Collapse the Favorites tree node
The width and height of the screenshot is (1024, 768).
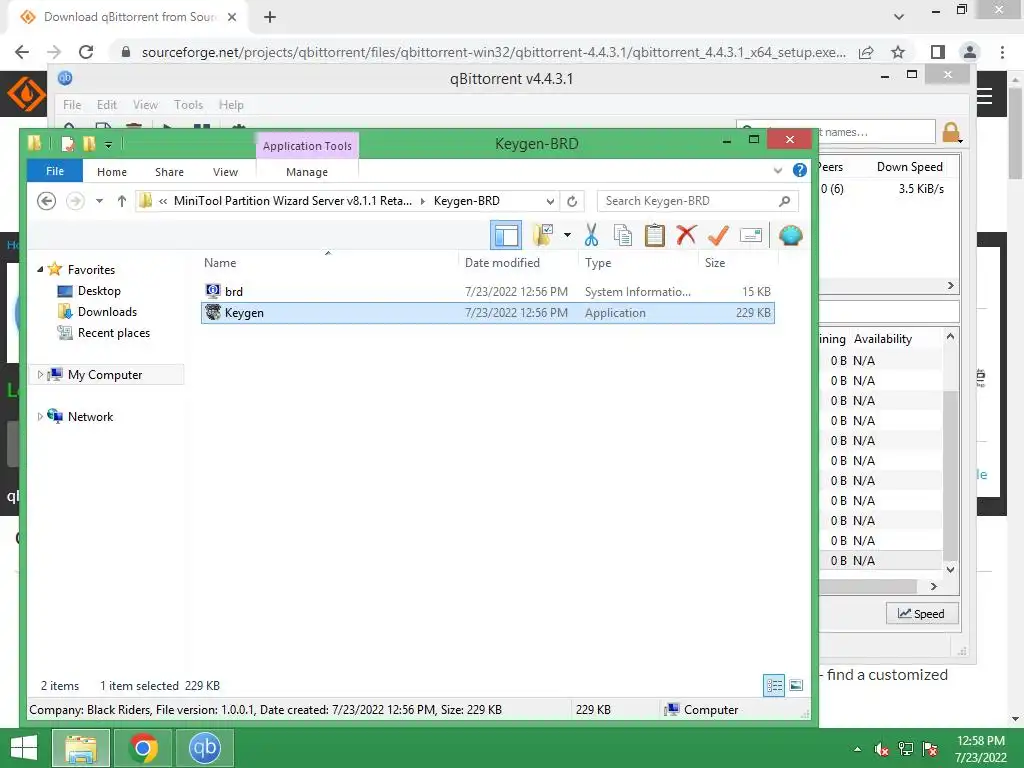coord(40,269)
